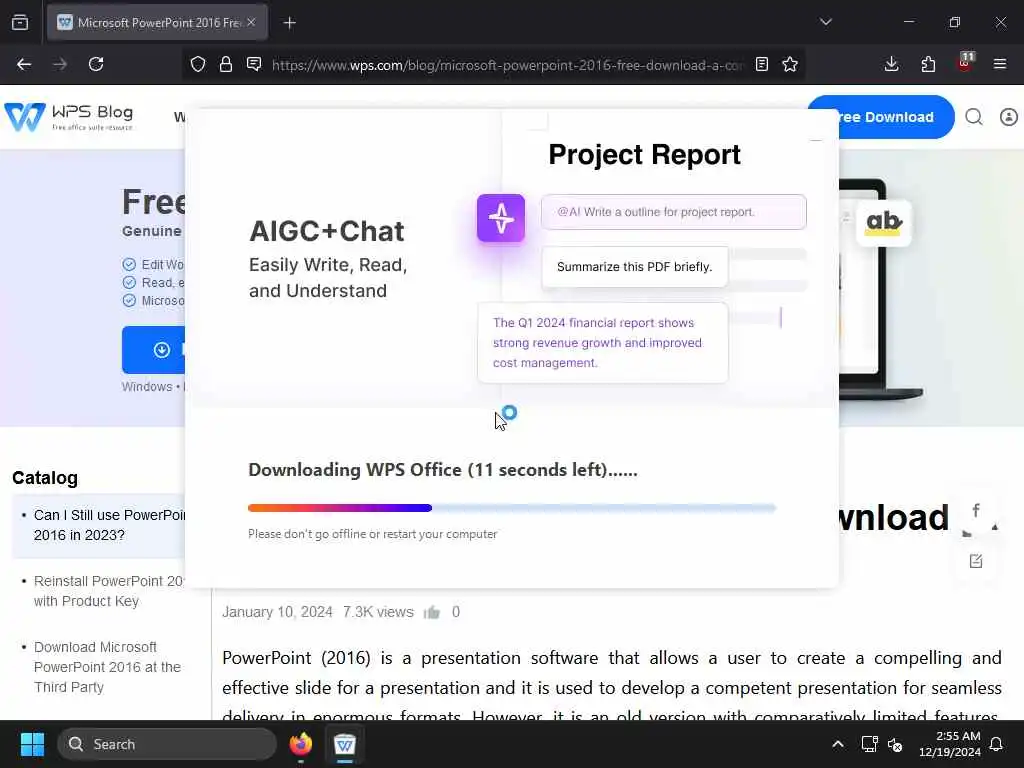Open the list all tabs dropdown

click(825, 22)
